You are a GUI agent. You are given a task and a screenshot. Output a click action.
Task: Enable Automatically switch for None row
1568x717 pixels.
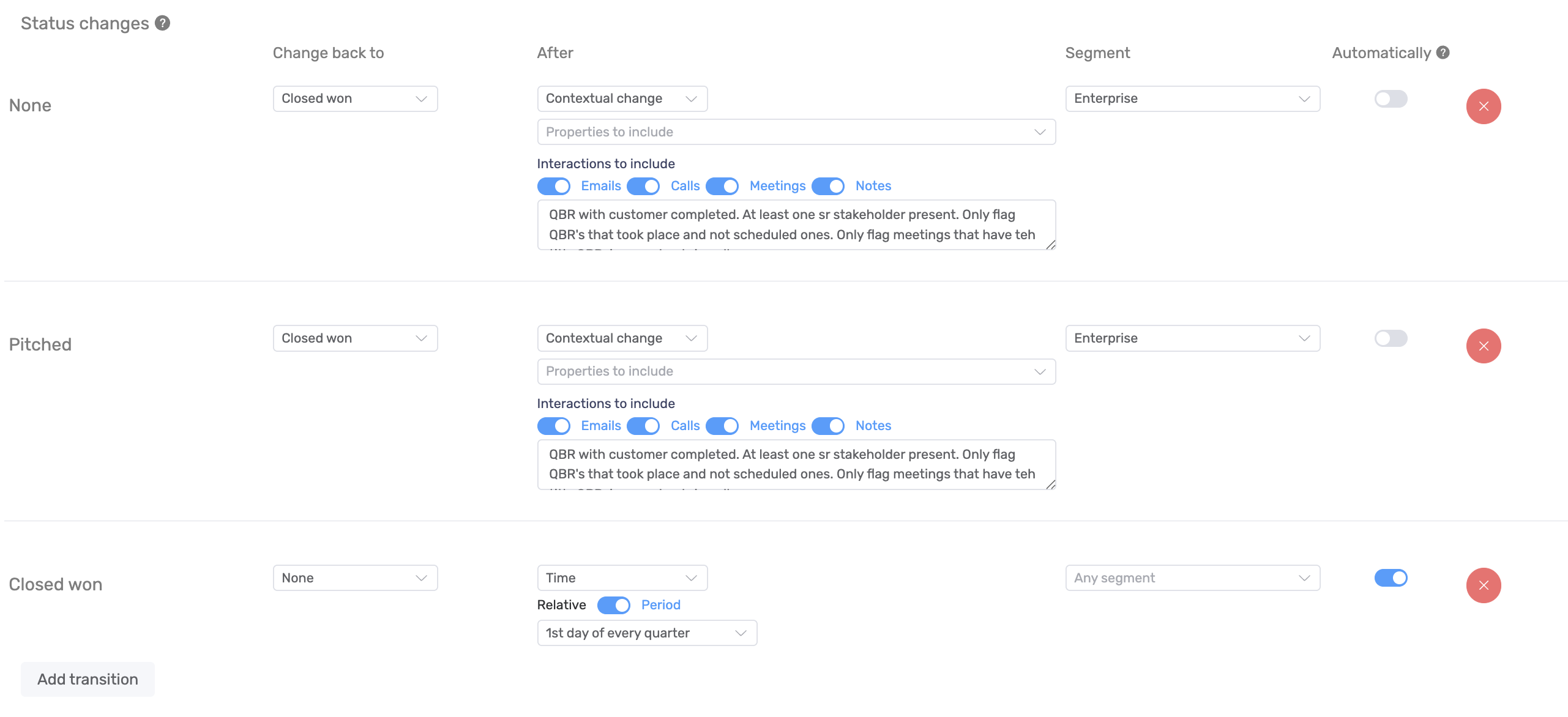pyautogui.click(x=1391, y=99)
